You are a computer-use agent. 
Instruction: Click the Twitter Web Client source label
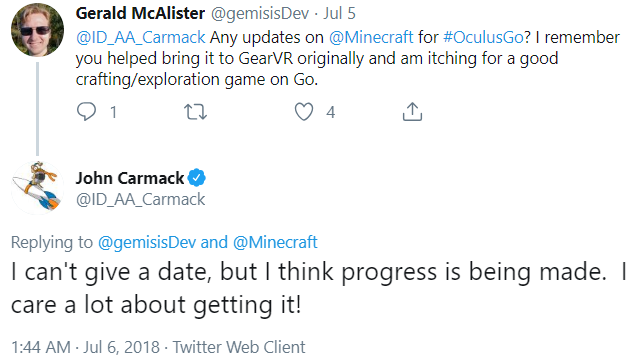pos(239,347)
